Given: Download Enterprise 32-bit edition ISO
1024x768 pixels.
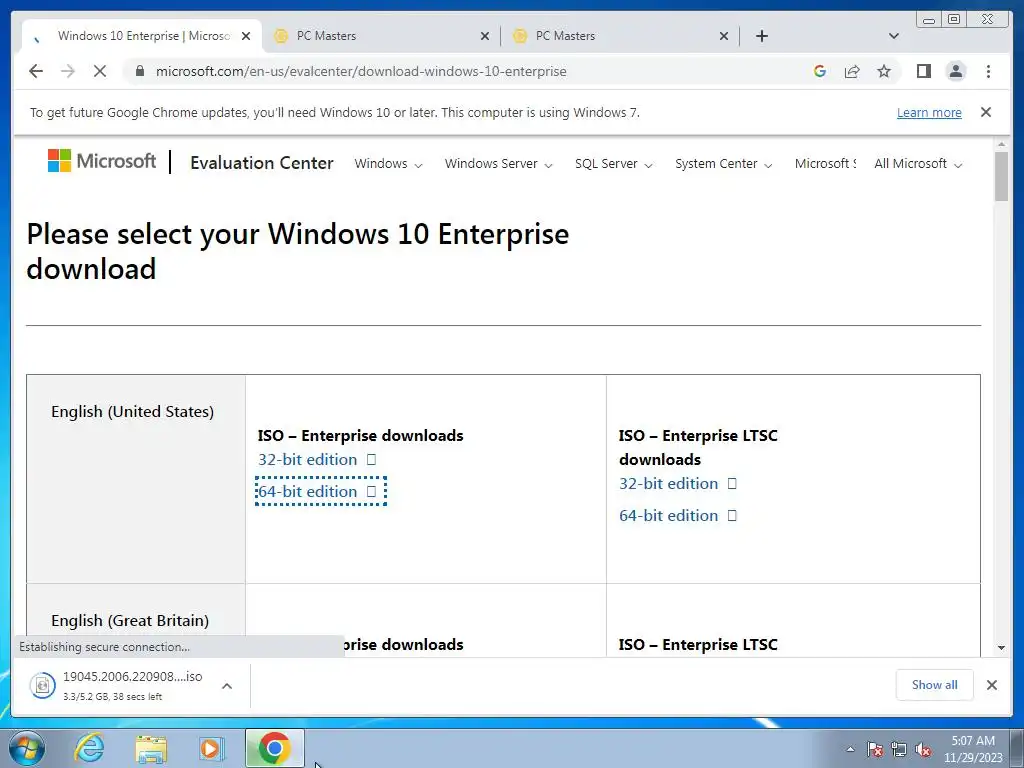Looking at the screenshot, I should (x=317, y=459).
